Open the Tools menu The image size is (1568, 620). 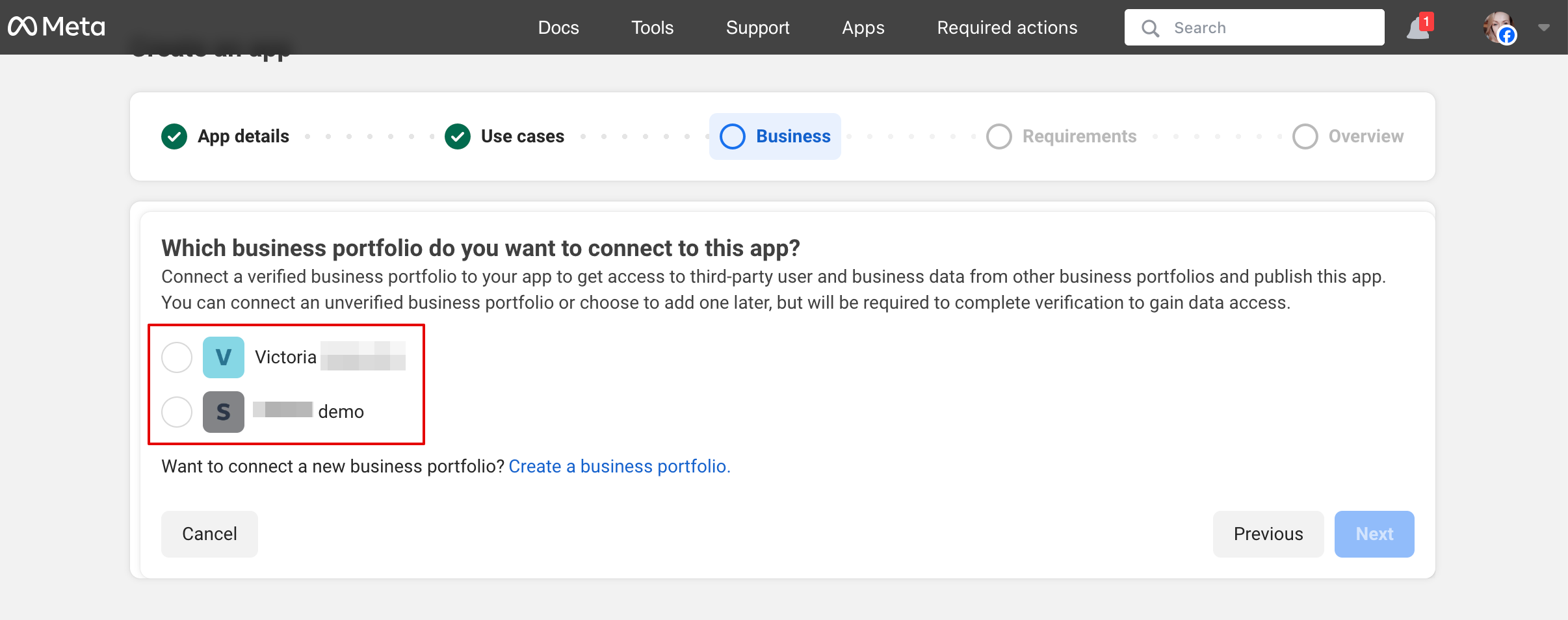[x=652, y=28]
